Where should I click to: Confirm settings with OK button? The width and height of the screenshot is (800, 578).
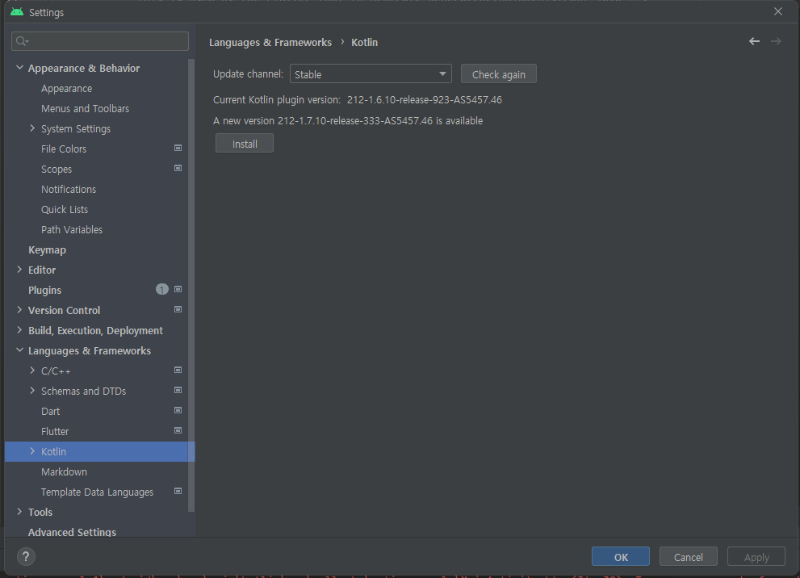click(620, 557)
